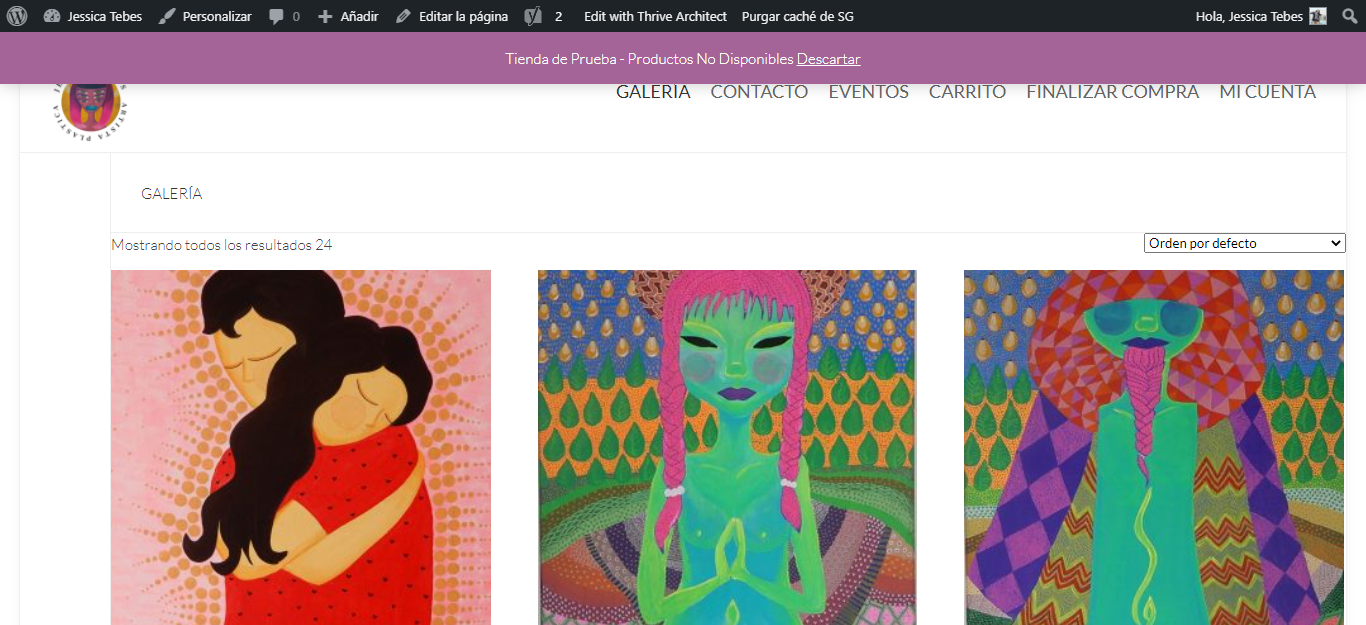Expand the Orden por defecto sorting dropdown
1366x625 pixels.
[1245, 243]
